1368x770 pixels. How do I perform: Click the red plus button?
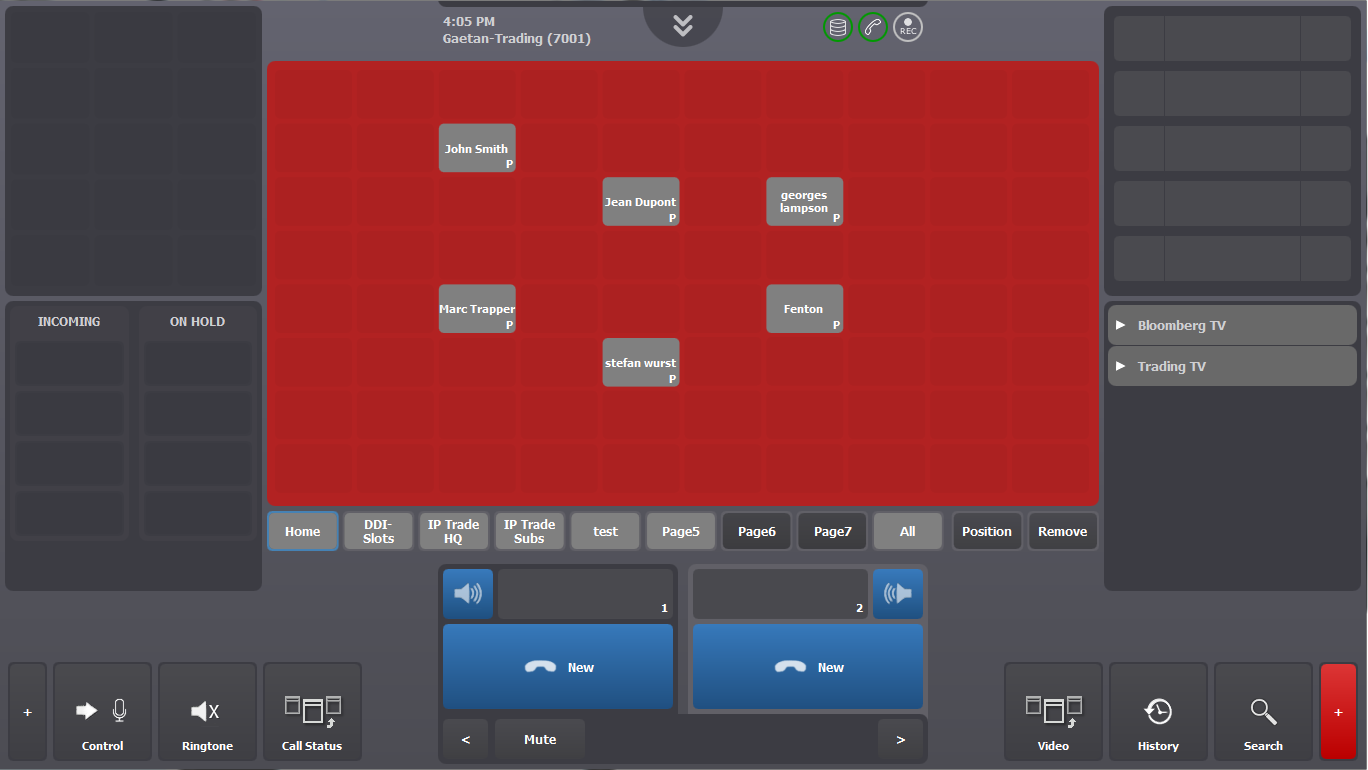pos(1338,712)
